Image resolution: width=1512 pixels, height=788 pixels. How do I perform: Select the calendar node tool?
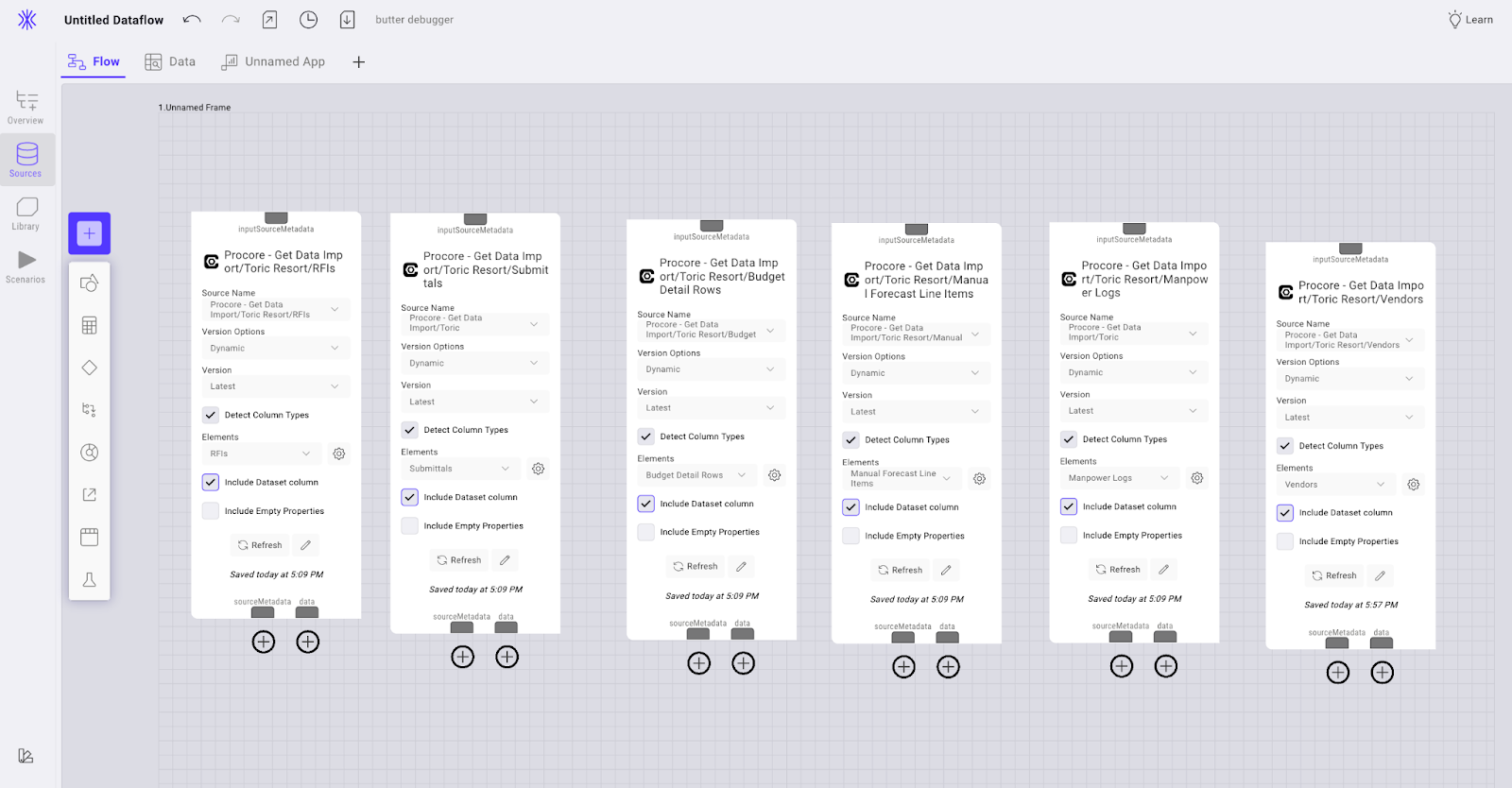90,538
